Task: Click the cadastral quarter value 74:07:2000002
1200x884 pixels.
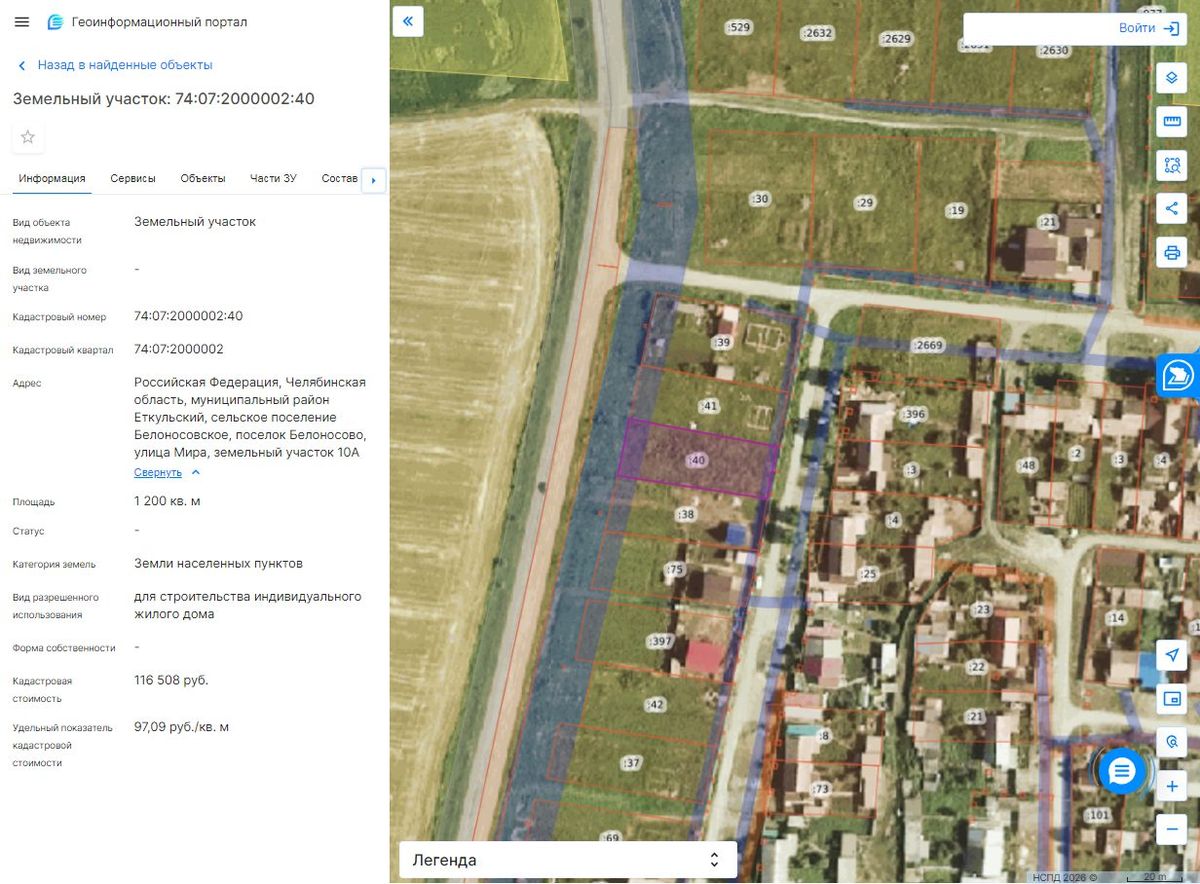Action: click(x=179, y=349)
